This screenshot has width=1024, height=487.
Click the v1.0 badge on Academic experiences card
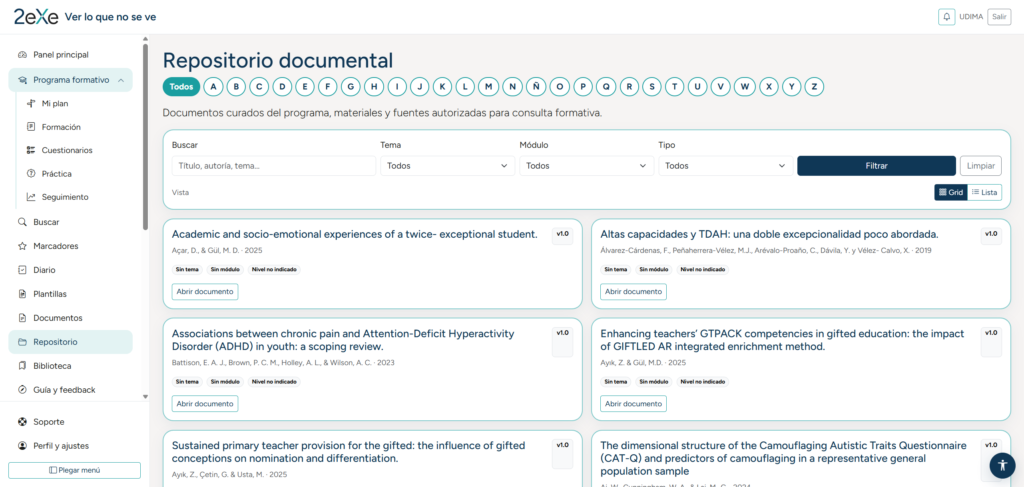[562, 234]
